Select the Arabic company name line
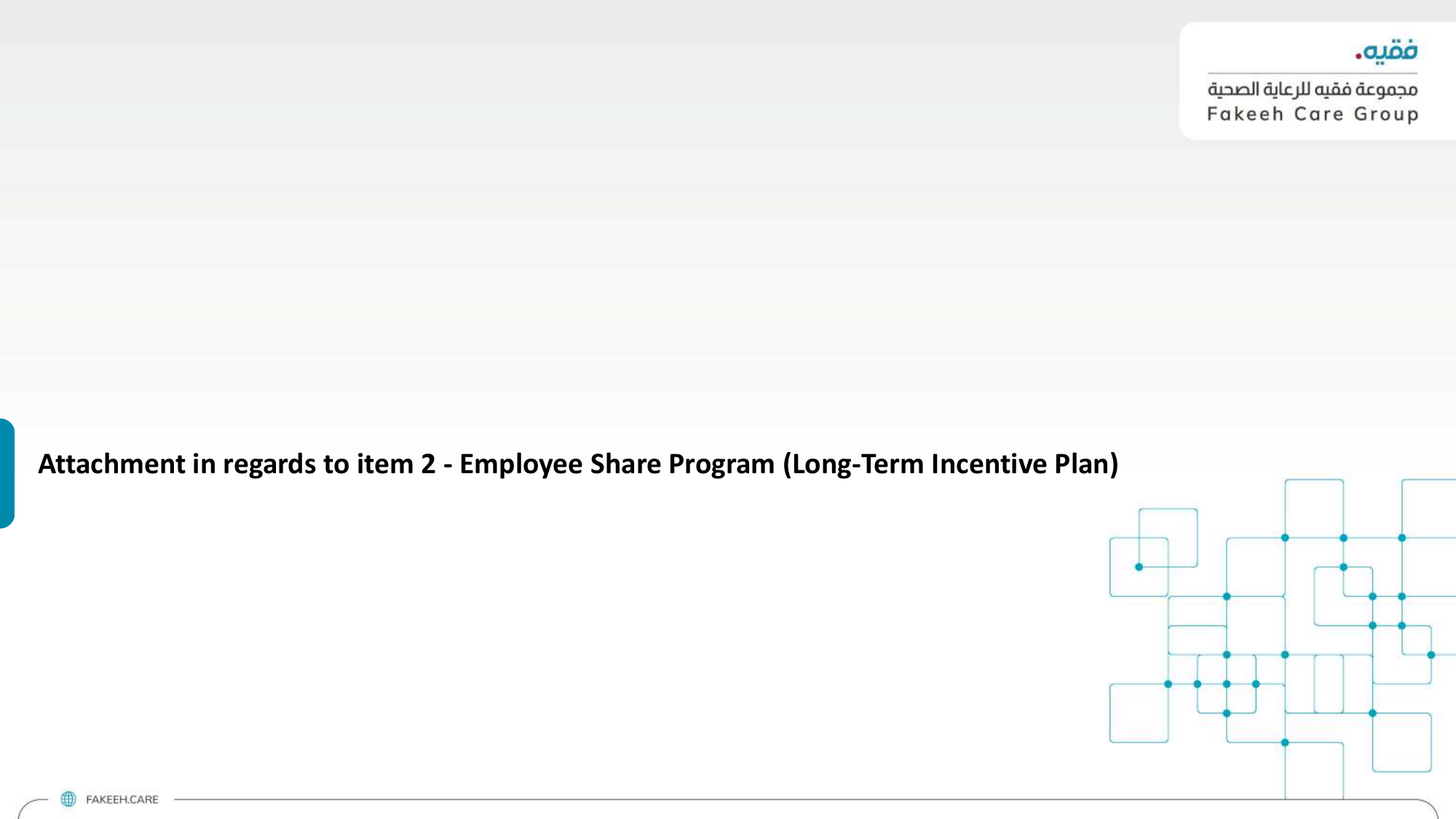The width and height of the screenshot is (1456, 819). 1313,89
